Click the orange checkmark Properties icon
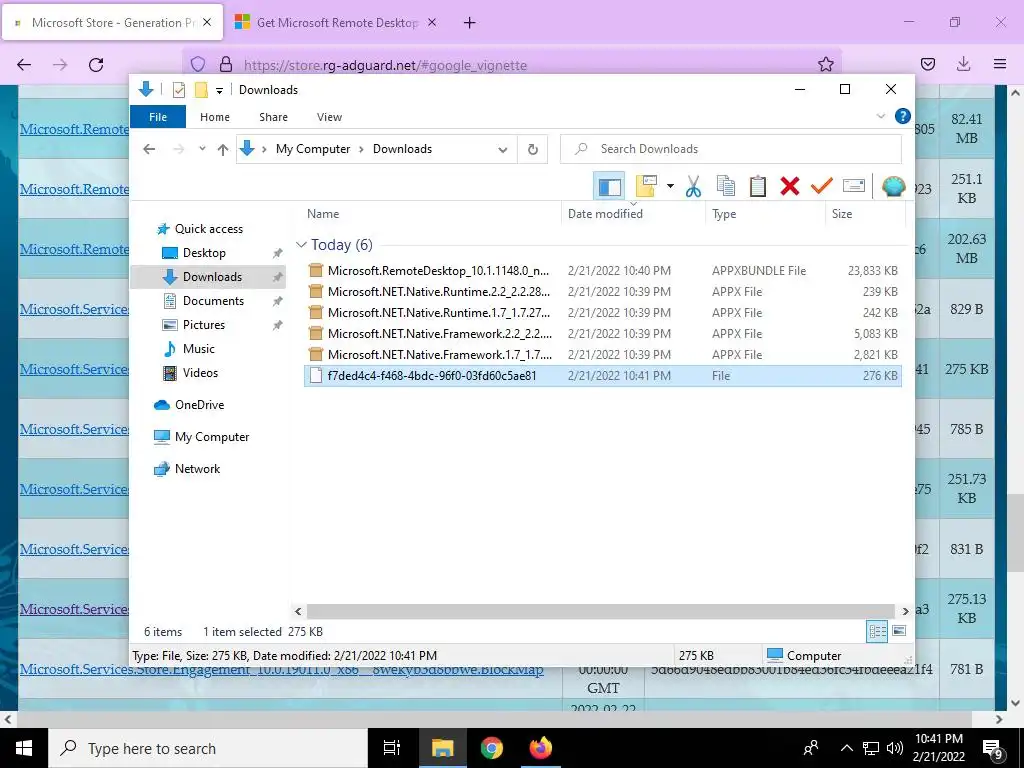 (822, 186)
